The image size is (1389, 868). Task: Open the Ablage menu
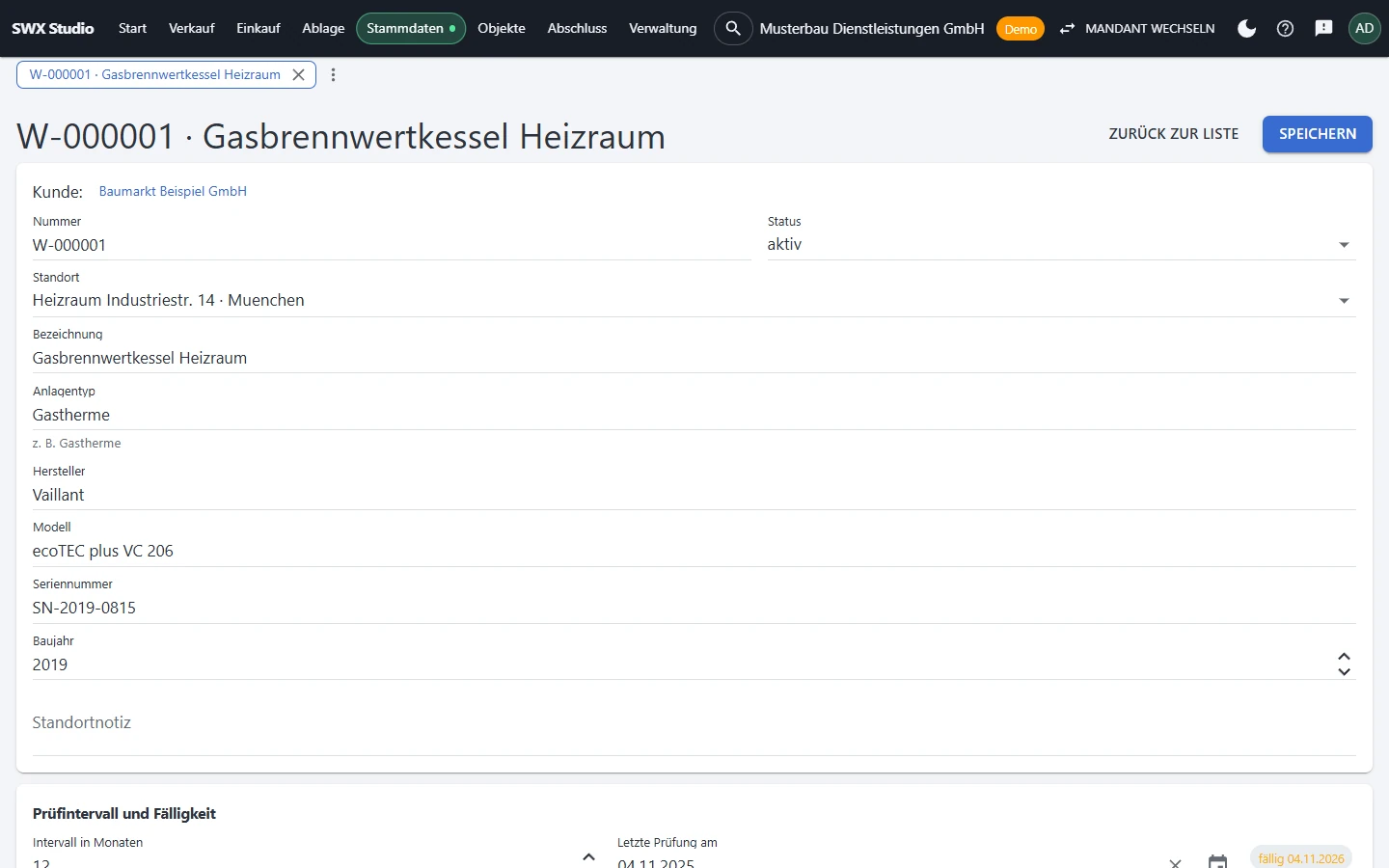coord(323,29)
